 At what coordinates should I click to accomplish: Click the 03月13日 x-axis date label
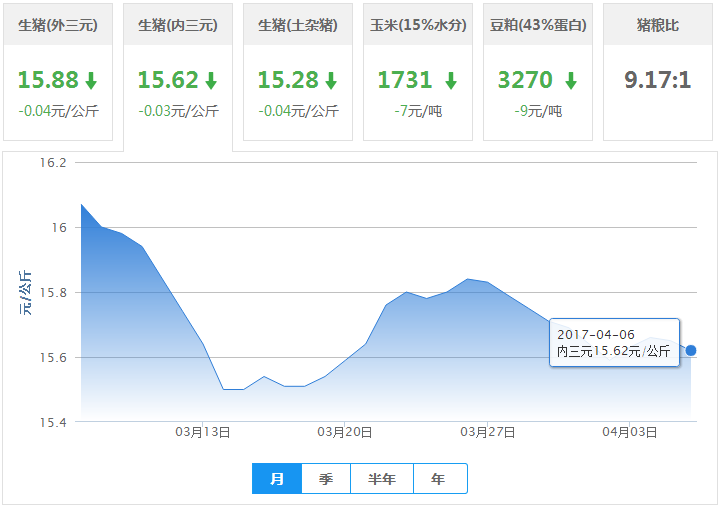tap(203, 432)
